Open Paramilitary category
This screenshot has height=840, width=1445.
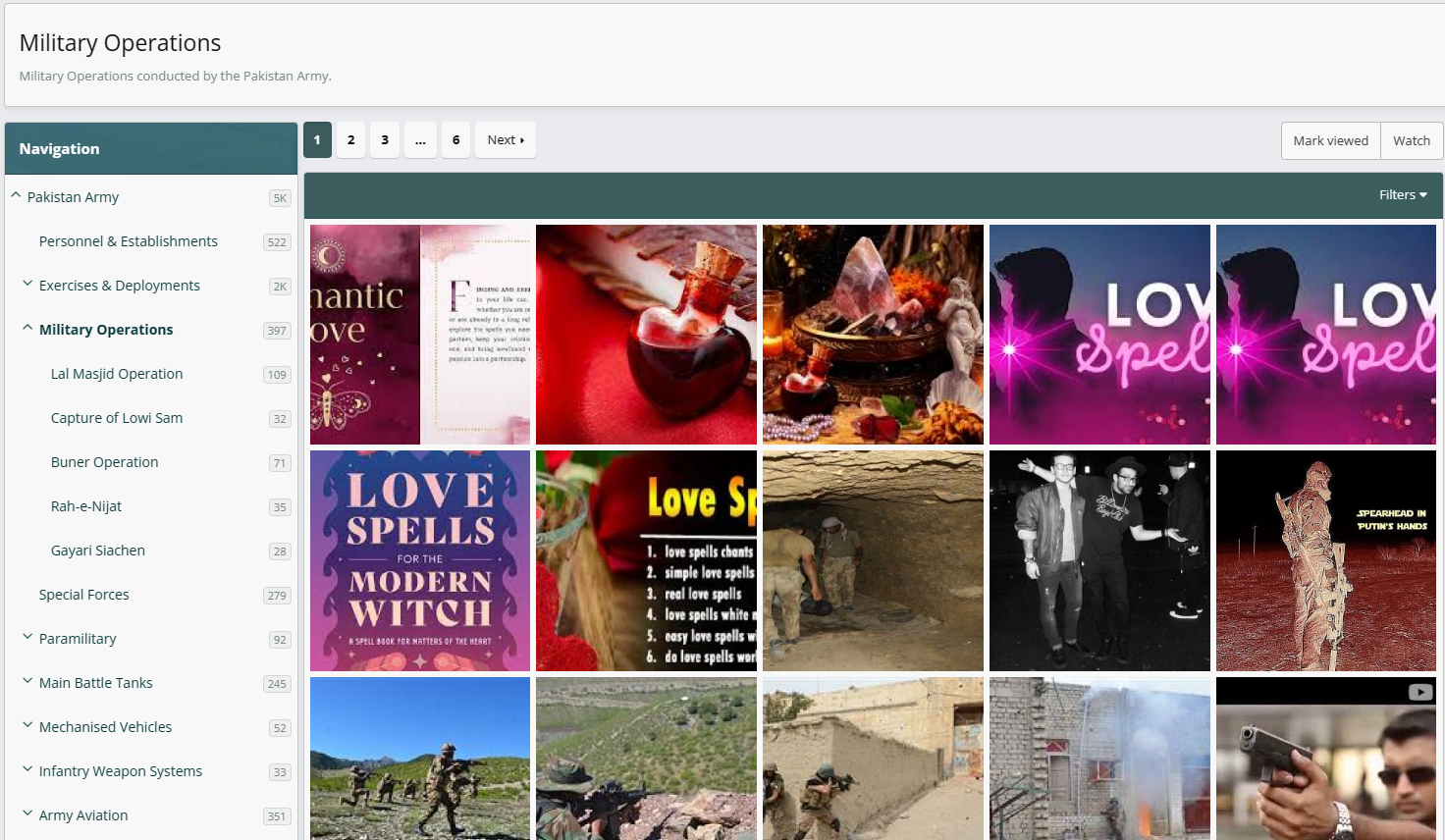(78, 639)
